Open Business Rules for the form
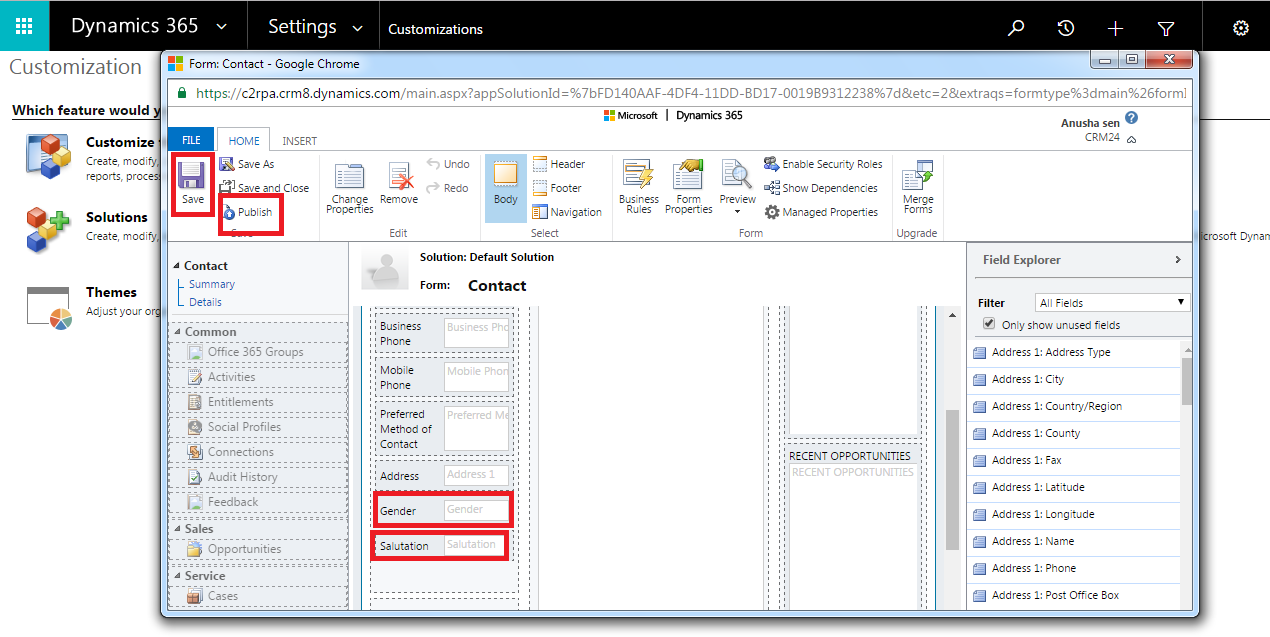Image resolution: width=1270 pixels, height=637 pixels. pos(639,187)
